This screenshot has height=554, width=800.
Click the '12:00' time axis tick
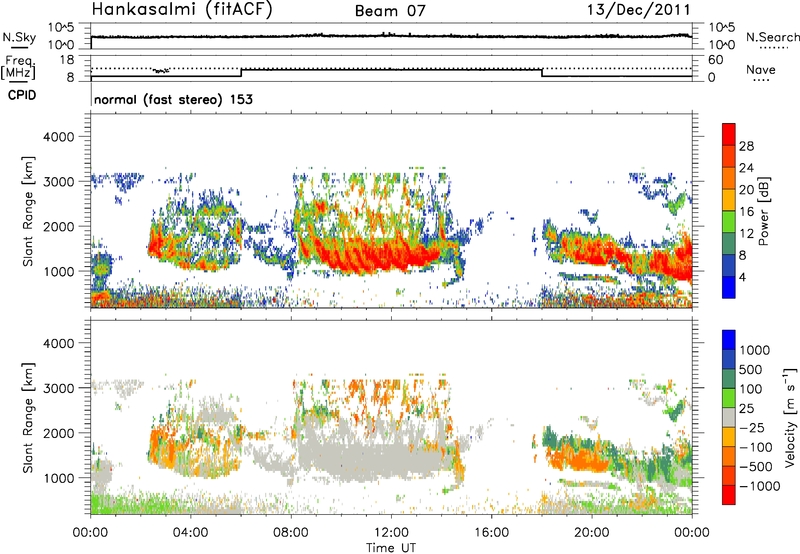click(391, 533)
